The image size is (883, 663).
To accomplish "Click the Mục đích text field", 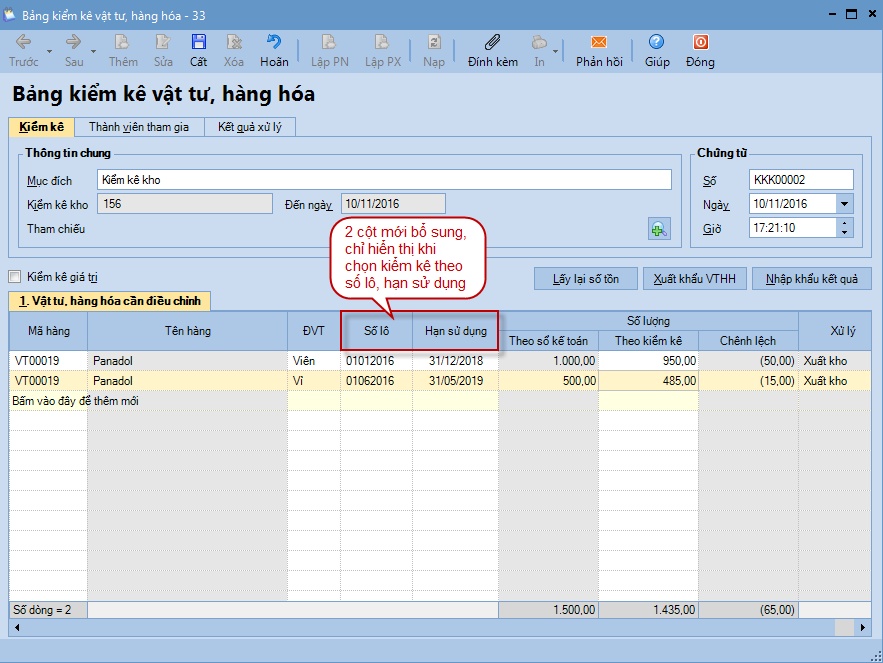I will click(x=384, y=180).
